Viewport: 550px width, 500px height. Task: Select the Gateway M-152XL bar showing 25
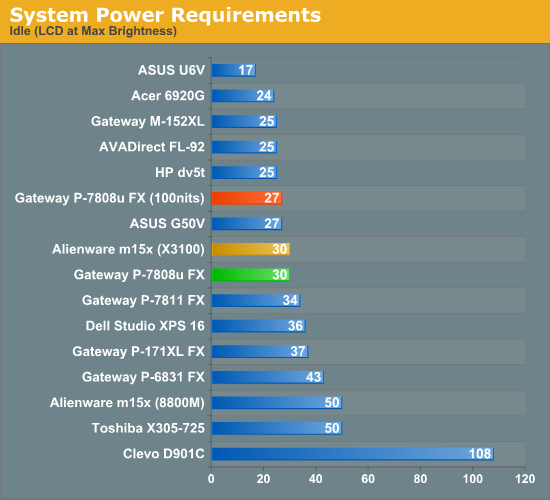pos(244,121)
